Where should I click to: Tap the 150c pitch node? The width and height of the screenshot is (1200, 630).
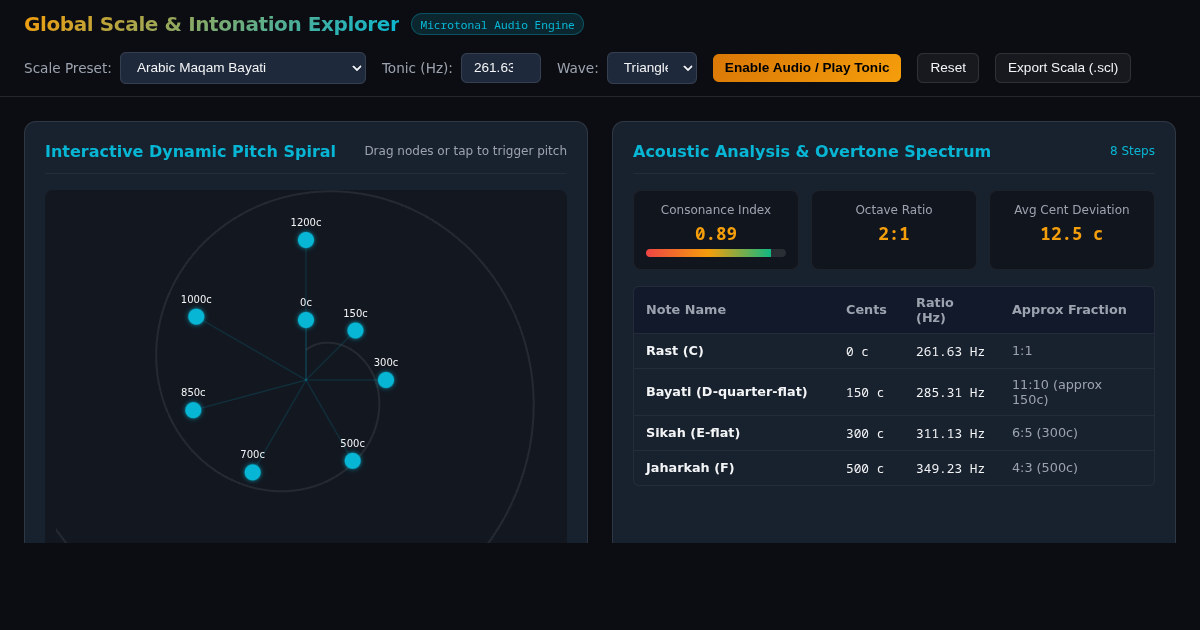click(x=355, y=331)
